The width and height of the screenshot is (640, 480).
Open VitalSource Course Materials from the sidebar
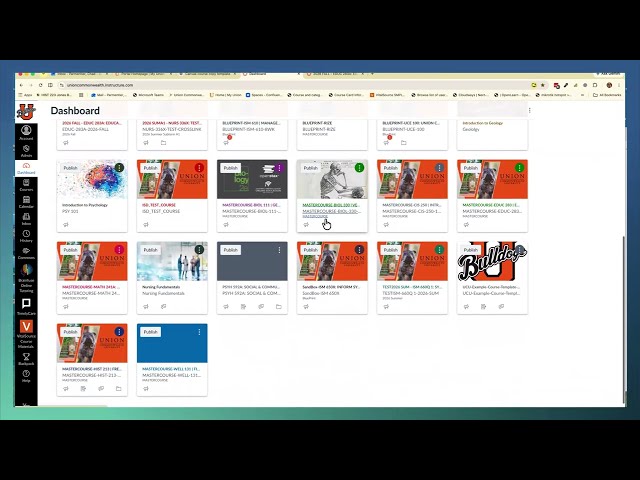coord(26,334)
